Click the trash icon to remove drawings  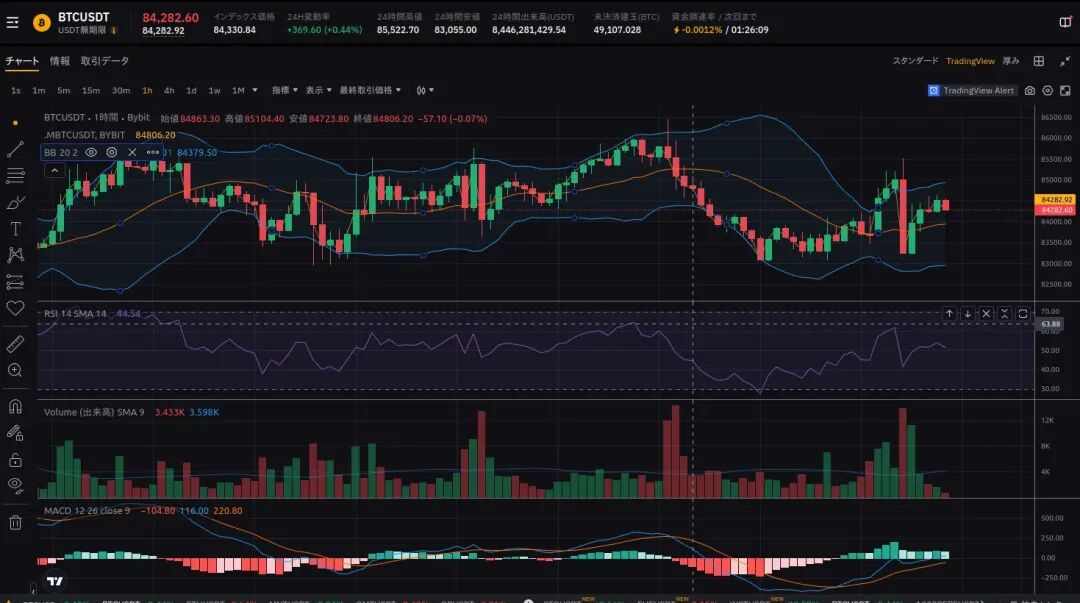pyautogui.click(x=15, y=522)
